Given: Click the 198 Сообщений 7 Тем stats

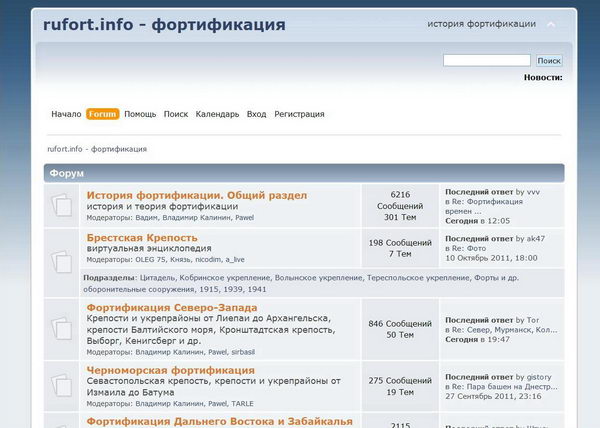Looking at the screenshot, I should (400, 248).
